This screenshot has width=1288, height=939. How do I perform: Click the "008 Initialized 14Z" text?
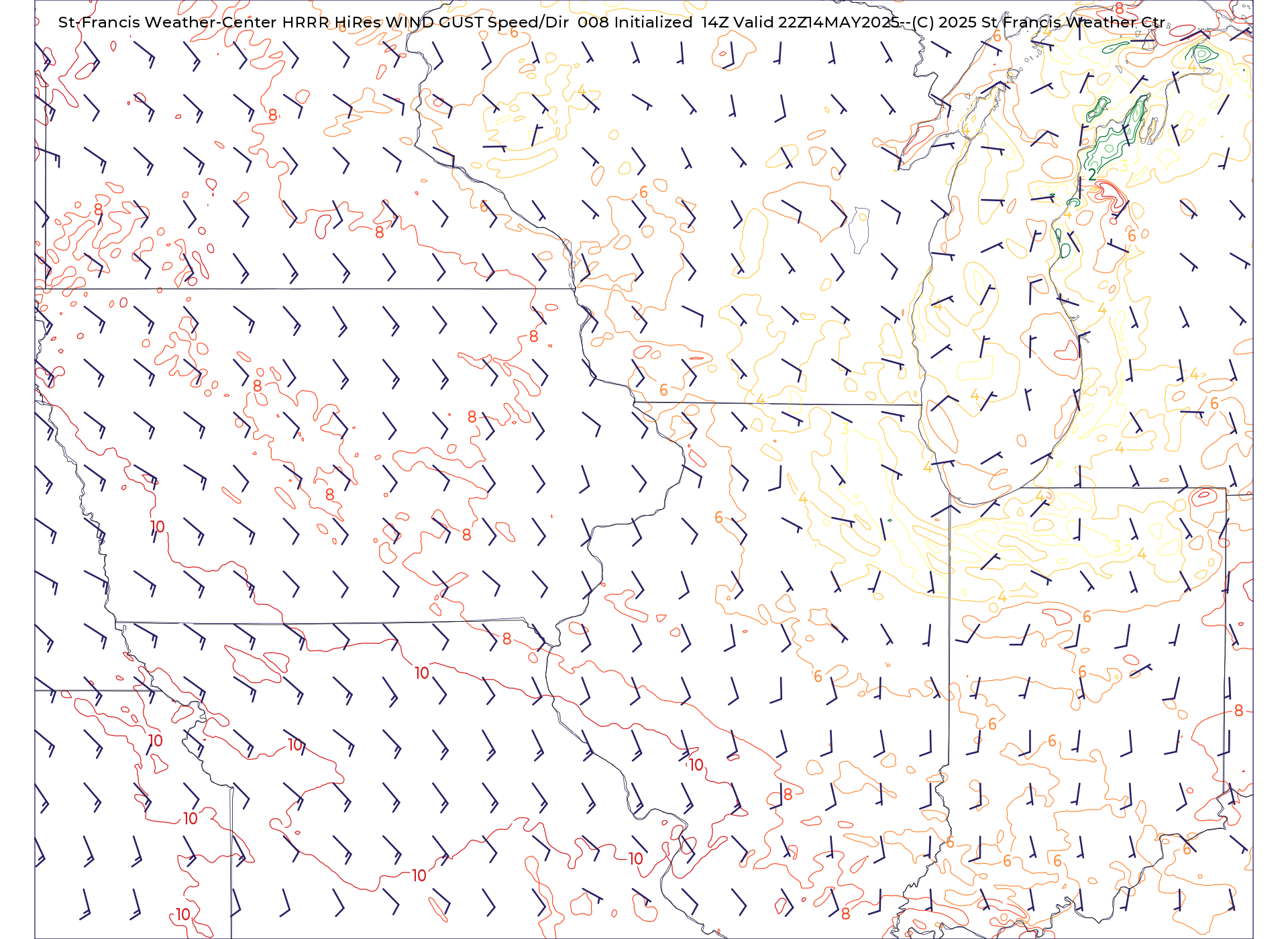[x=653, y=22]
